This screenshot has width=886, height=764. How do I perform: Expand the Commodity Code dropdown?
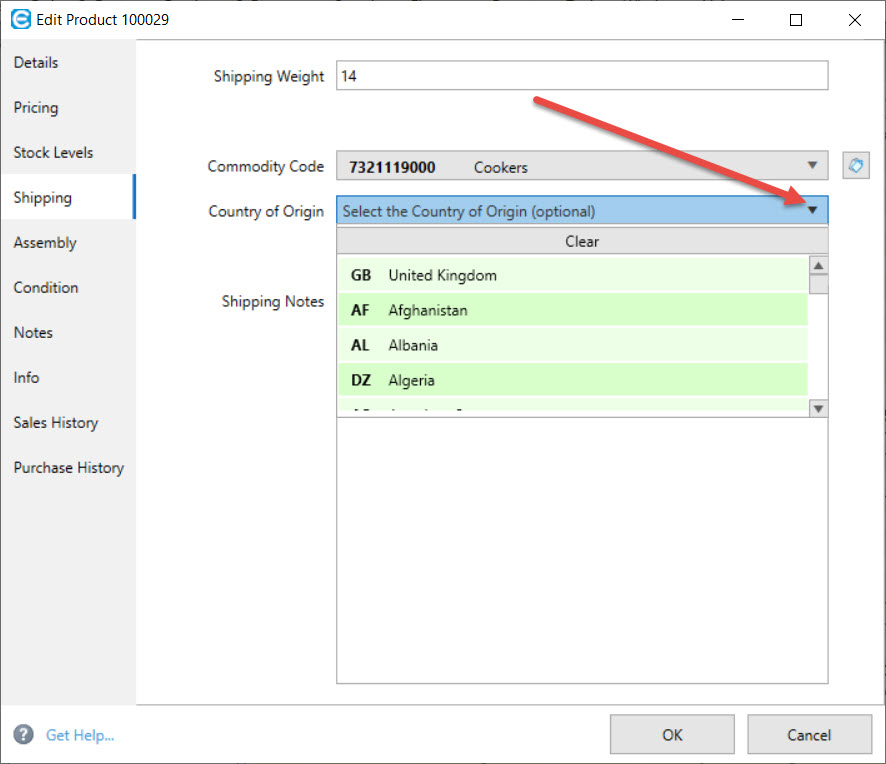[x=811, y=166]
